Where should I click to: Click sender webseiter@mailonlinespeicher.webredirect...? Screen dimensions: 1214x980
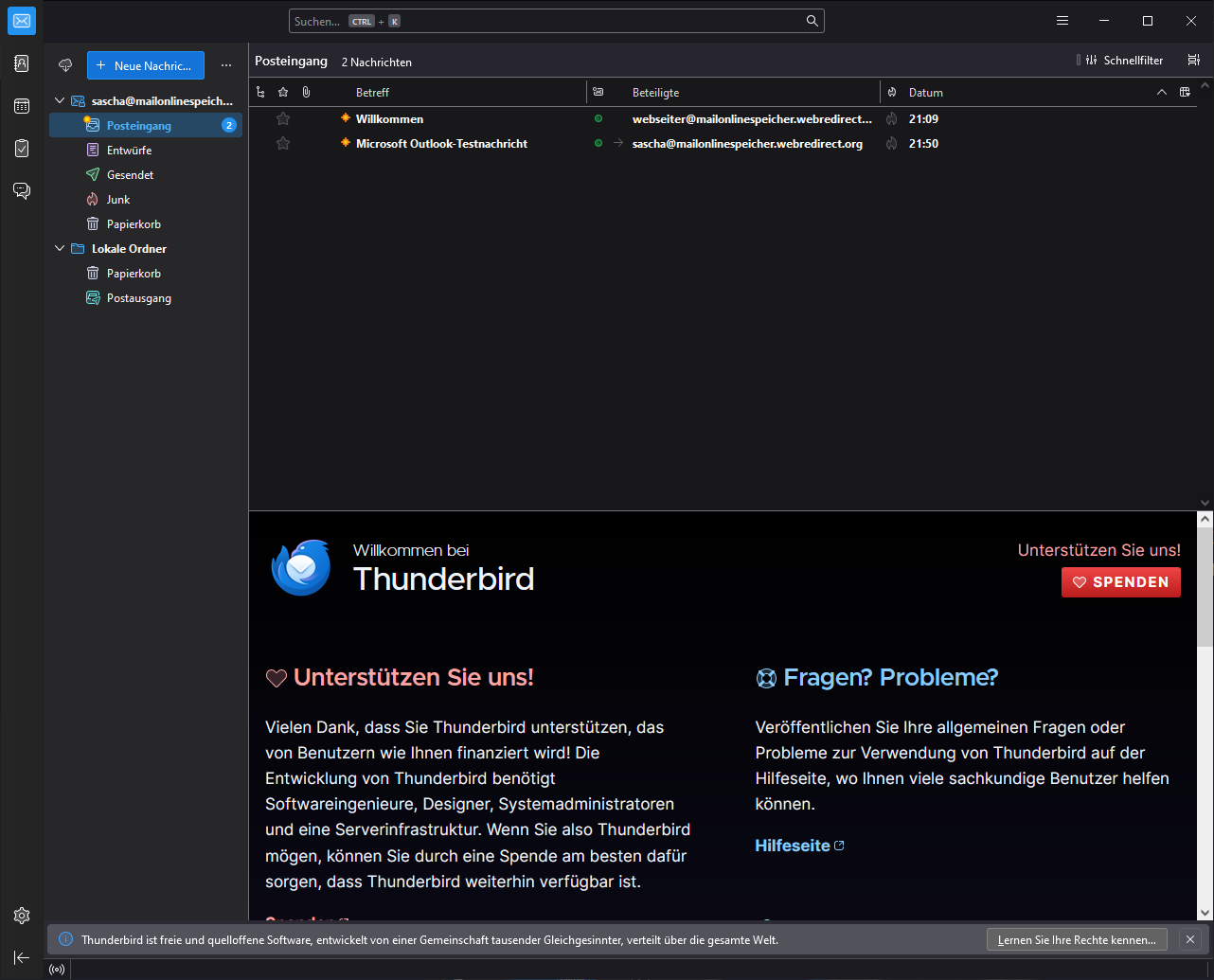tap(752, 119)
